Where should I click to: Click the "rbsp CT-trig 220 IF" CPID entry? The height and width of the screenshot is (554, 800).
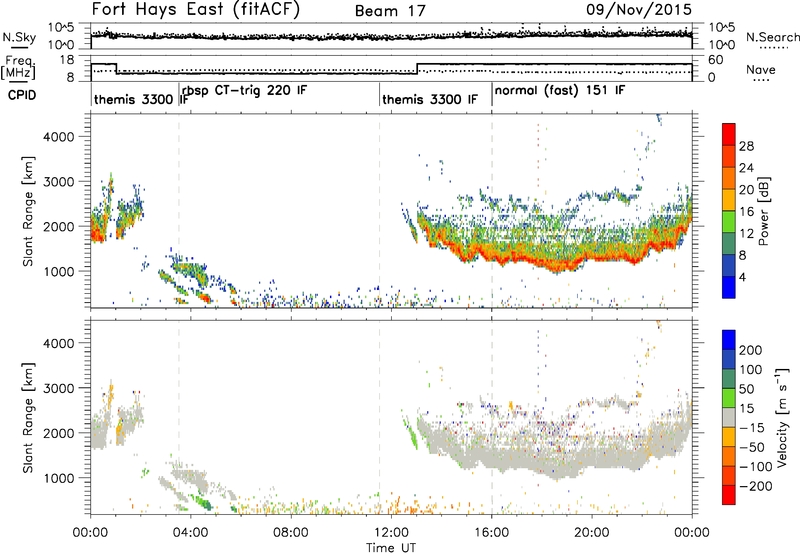pyautogui.click(x=244, y=90)
